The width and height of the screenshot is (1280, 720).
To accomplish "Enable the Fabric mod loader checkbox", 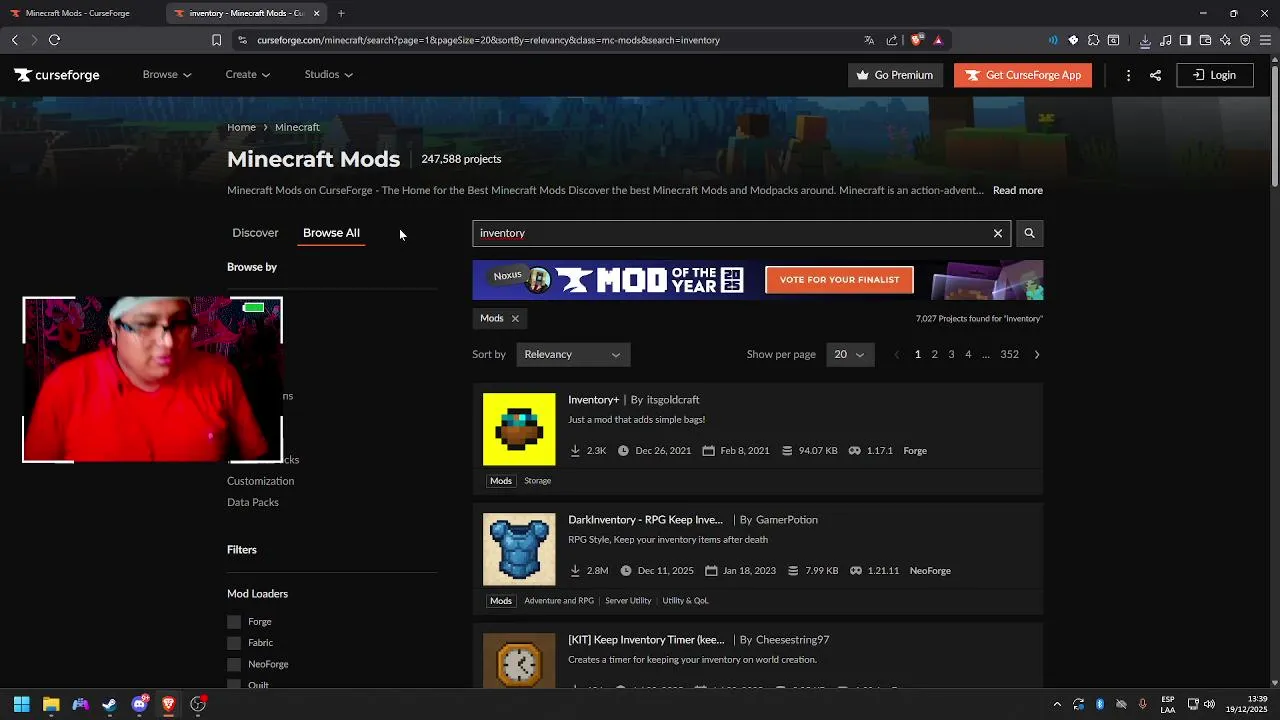I will click(x=234, y=643).
